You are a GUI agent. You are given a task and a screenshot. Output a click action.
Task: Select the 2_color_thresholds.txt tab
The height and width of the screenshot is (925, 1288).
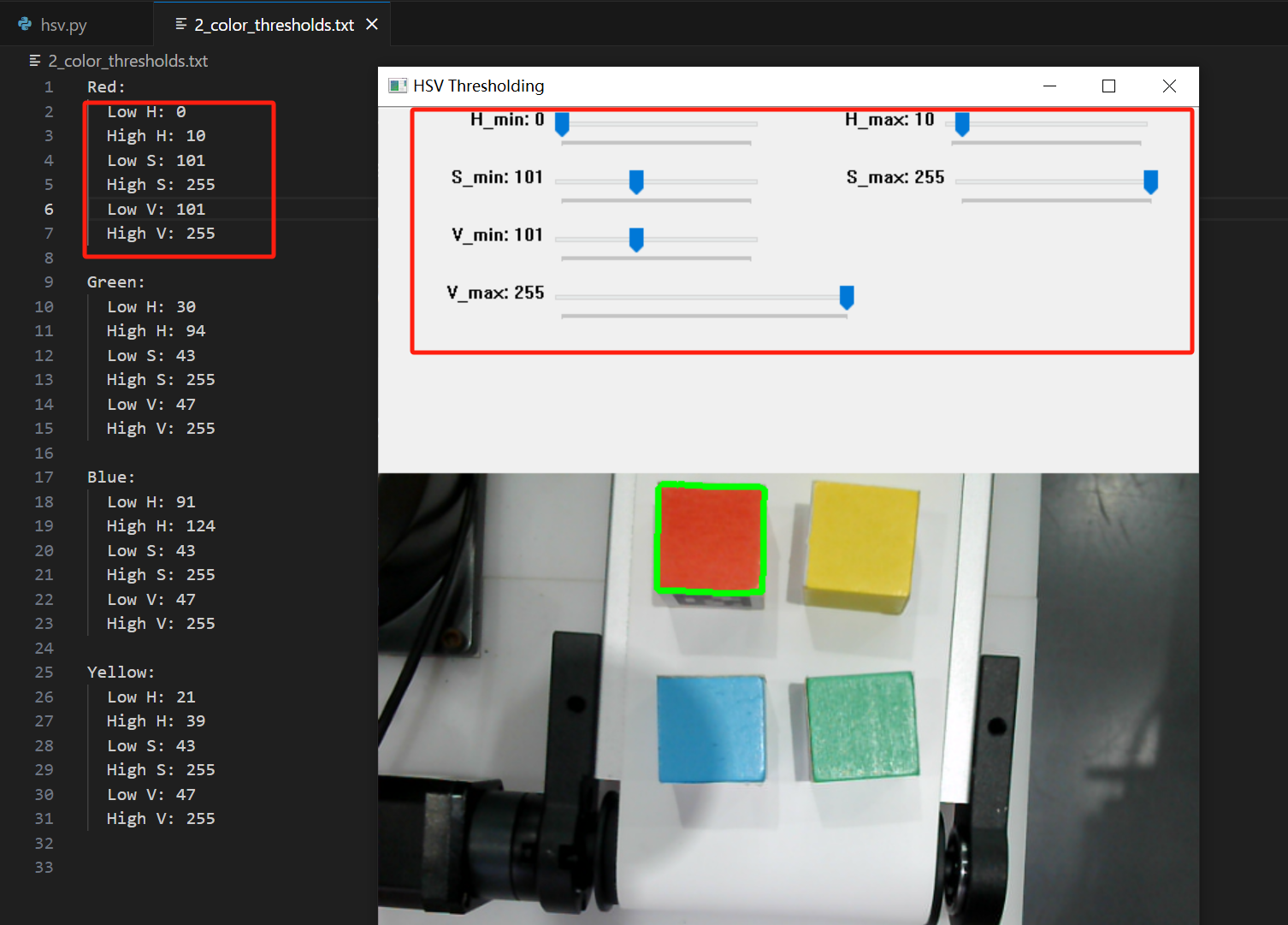274,25
